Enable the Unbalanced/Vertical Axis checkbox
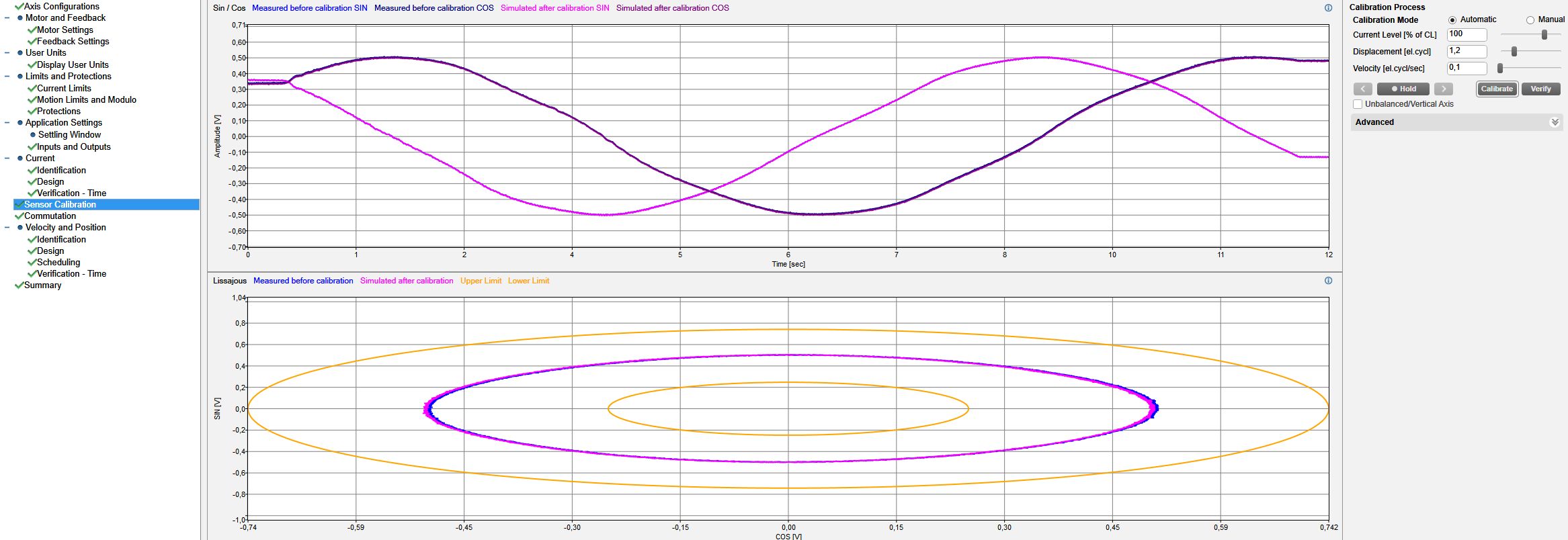The width and height of the screenshot is (1568, 540). click(1358, 104)
